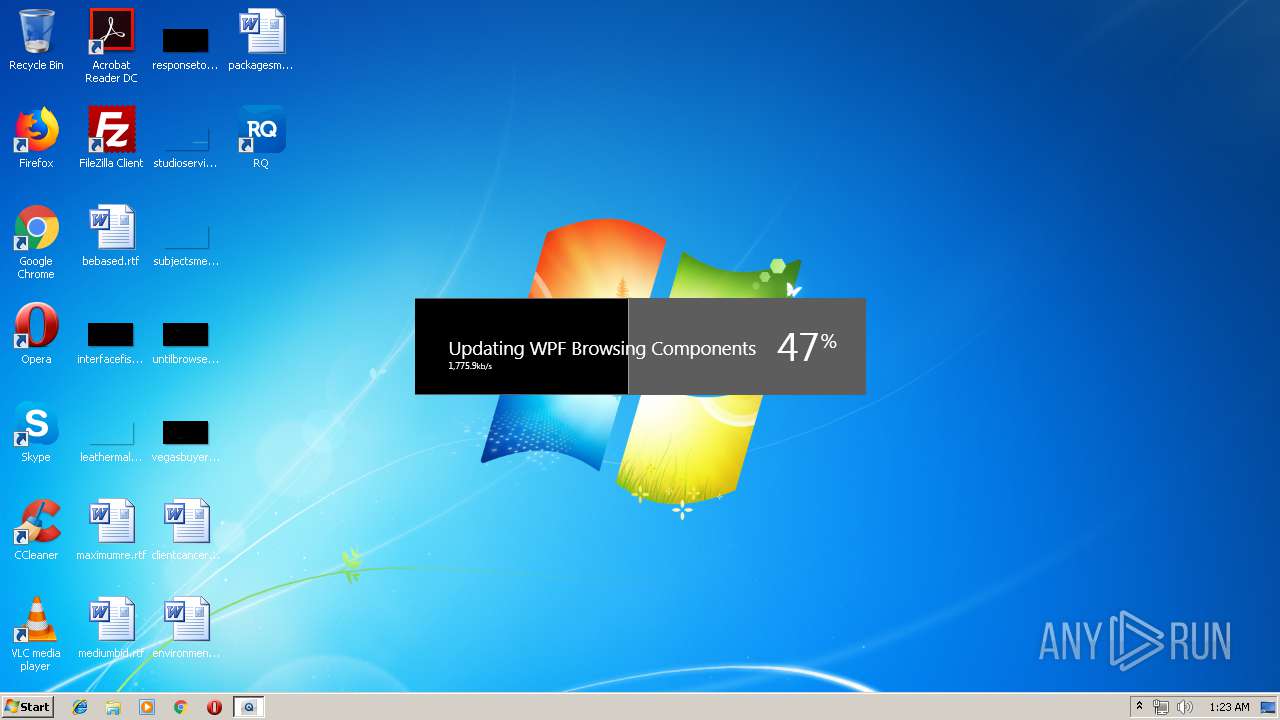Click the Updating WPF Browsing Components text
The image size is (1280, 720).
coord(602,348)
